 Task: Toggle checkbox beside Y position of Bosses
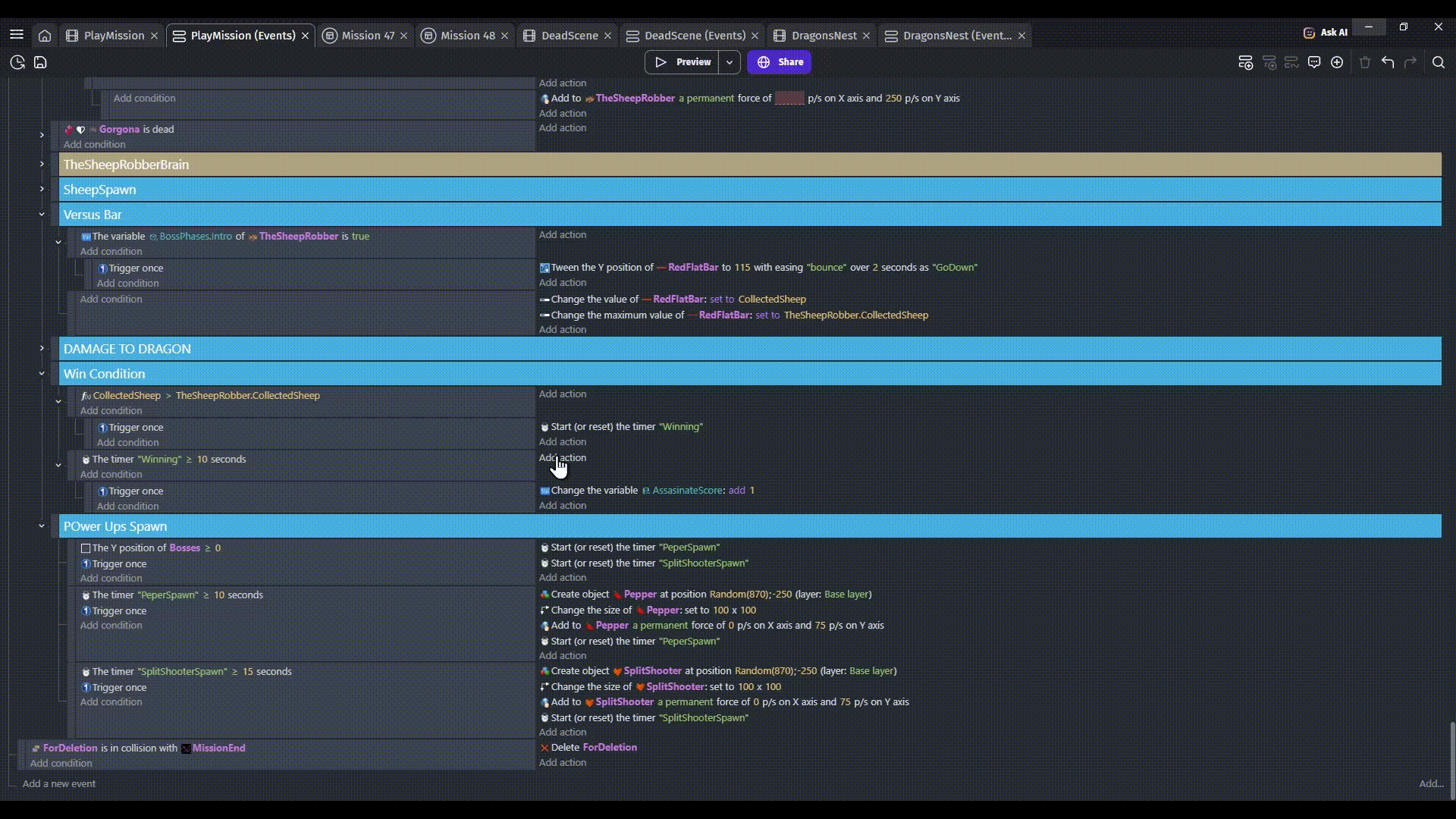(x=86, y=548)
